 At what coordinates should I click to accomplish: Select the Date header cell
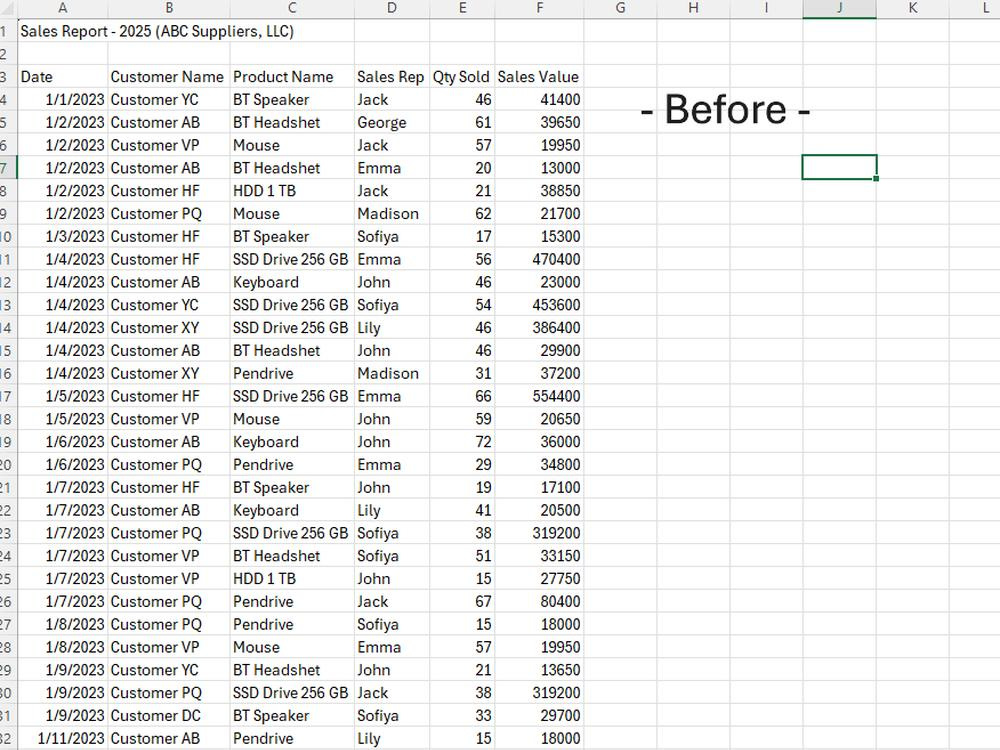pyautogui.click(x=62, y=77)
